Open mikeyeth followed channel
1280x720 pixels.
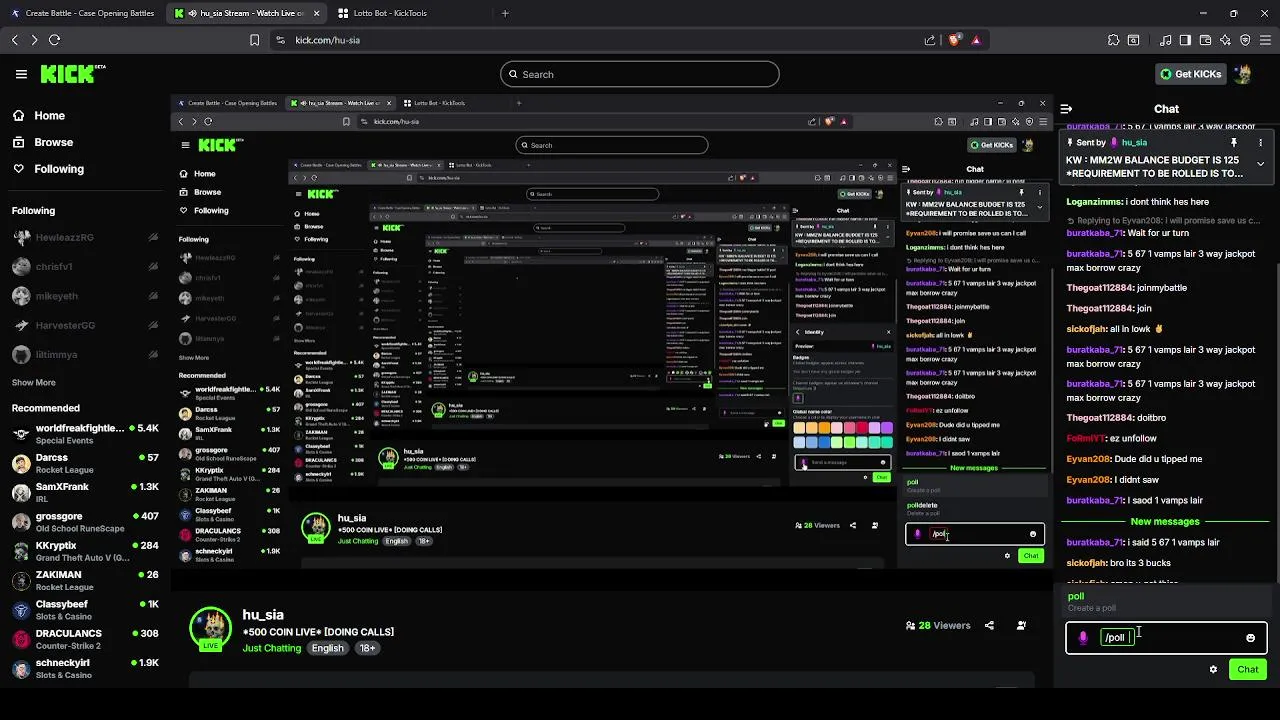click(85, 296)
